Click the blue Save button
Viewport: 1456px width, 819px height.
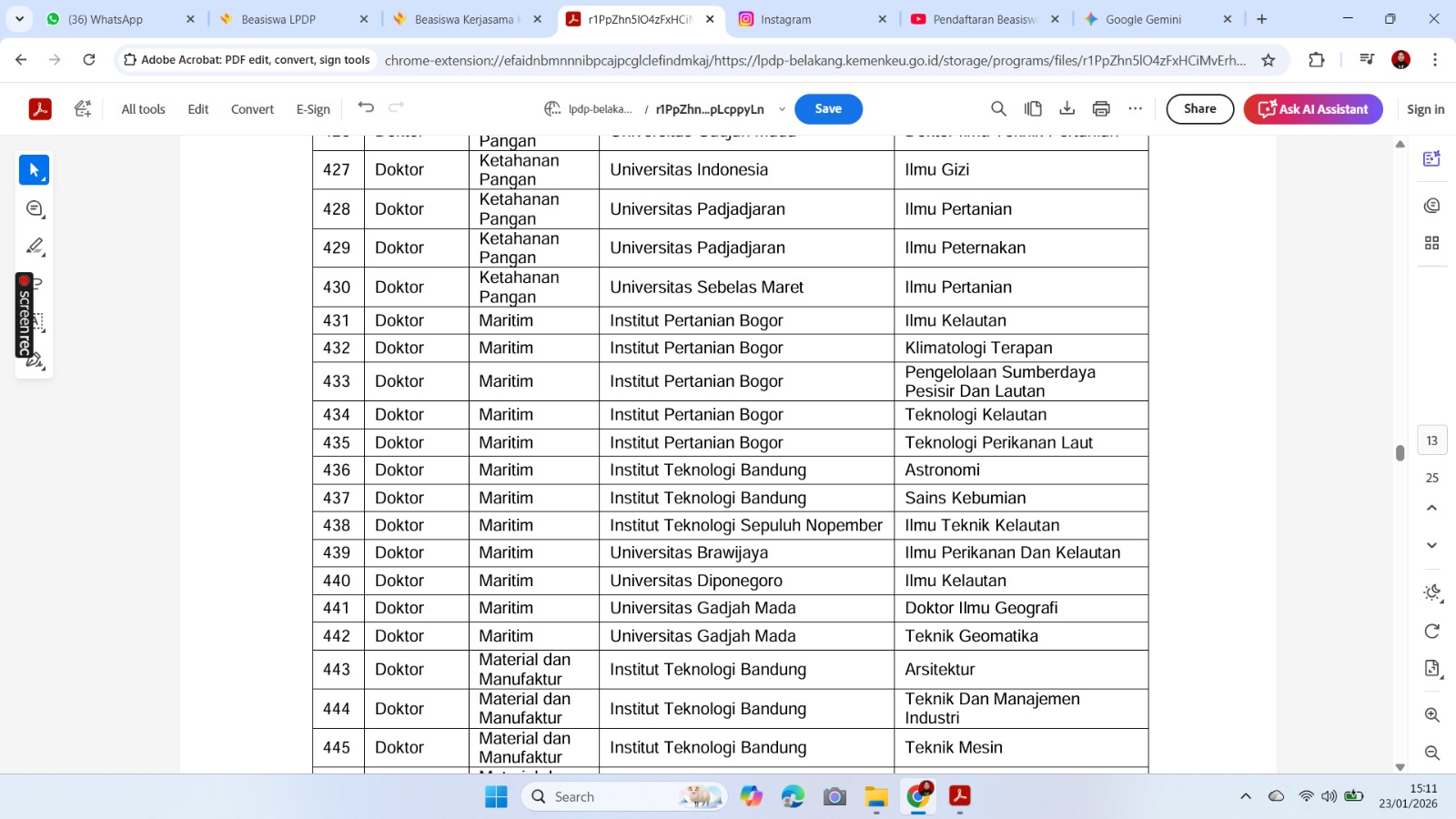pos(828,109)
